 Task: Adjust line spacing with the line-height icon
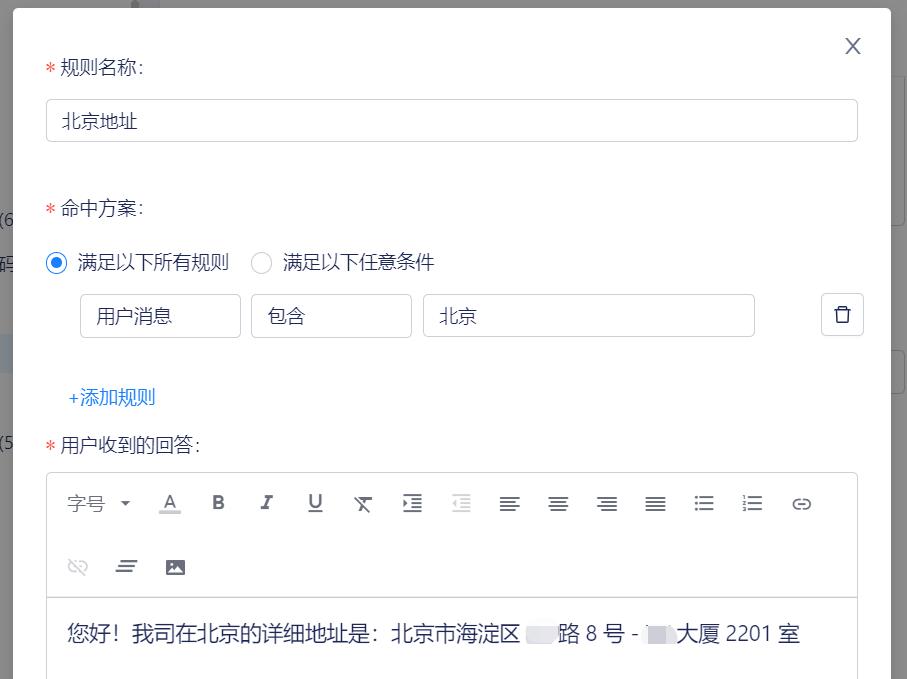point(126,565)
